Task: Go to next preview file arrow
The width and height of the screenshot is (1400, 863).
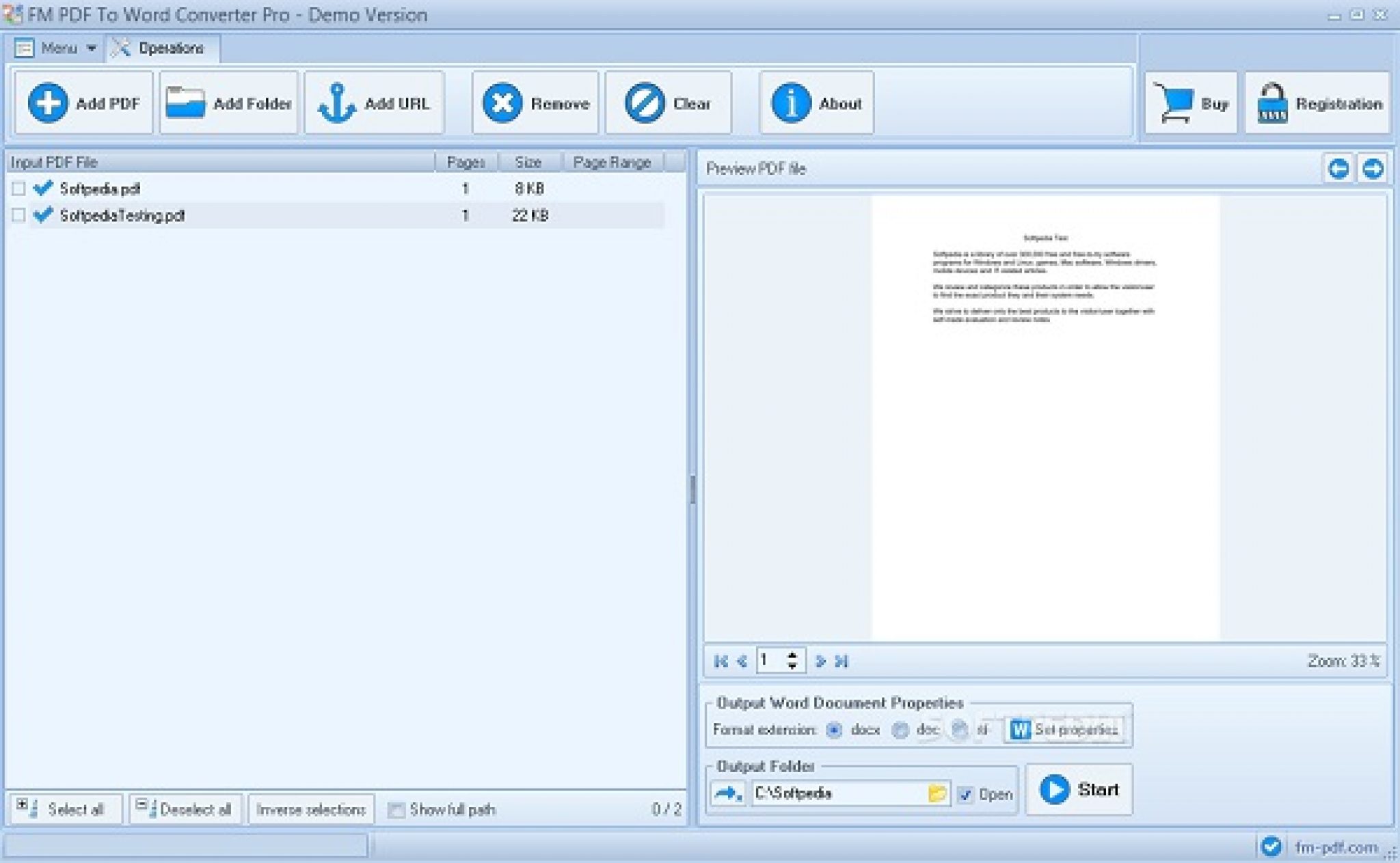Action: point(1373,168)
